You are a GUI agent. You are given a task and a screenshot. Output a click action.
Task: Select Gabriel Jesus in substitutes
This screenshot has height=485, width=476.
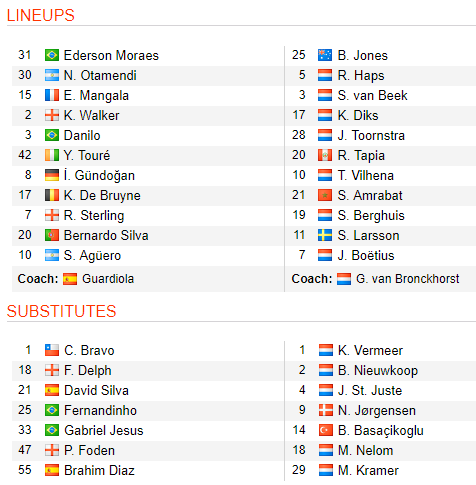[x=104, y=430]
